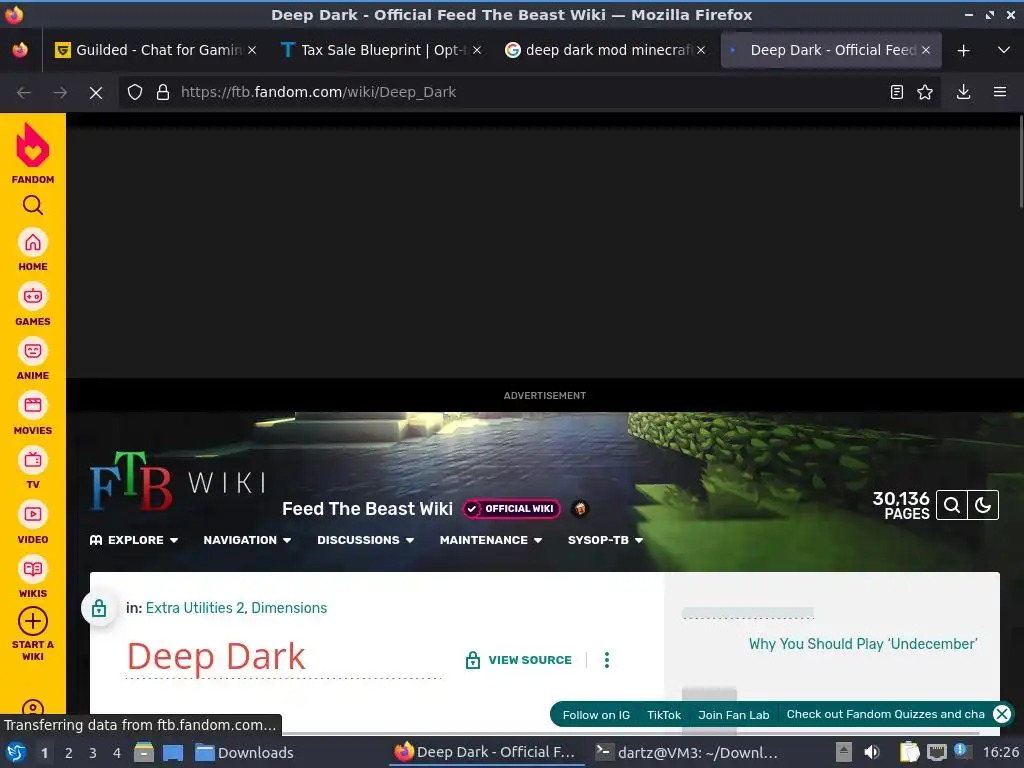
Task: Open volume control in system tray
Action: coord(872,752)
